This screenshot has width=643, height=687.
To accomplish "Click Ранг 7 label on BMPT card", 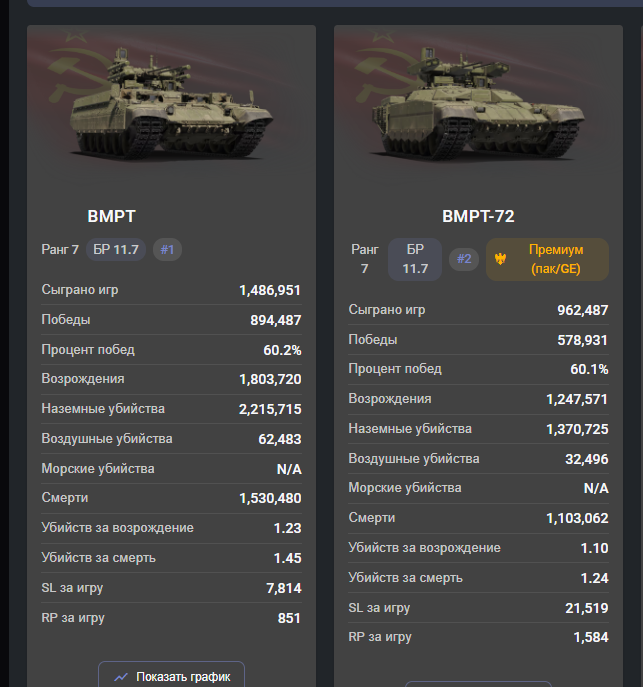I will (60, 250).
